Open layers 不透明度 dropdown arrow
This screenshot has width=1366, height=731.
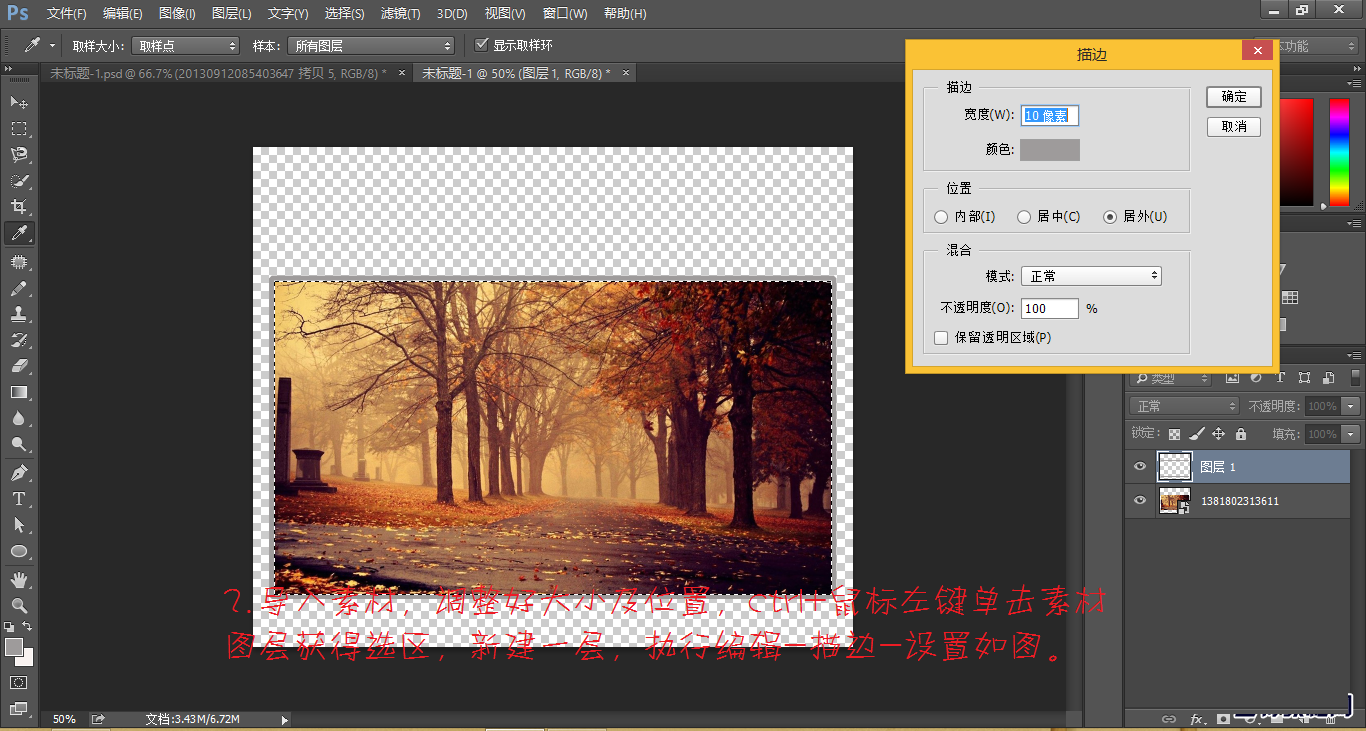pyautogui.click(x=1351, y=406)
